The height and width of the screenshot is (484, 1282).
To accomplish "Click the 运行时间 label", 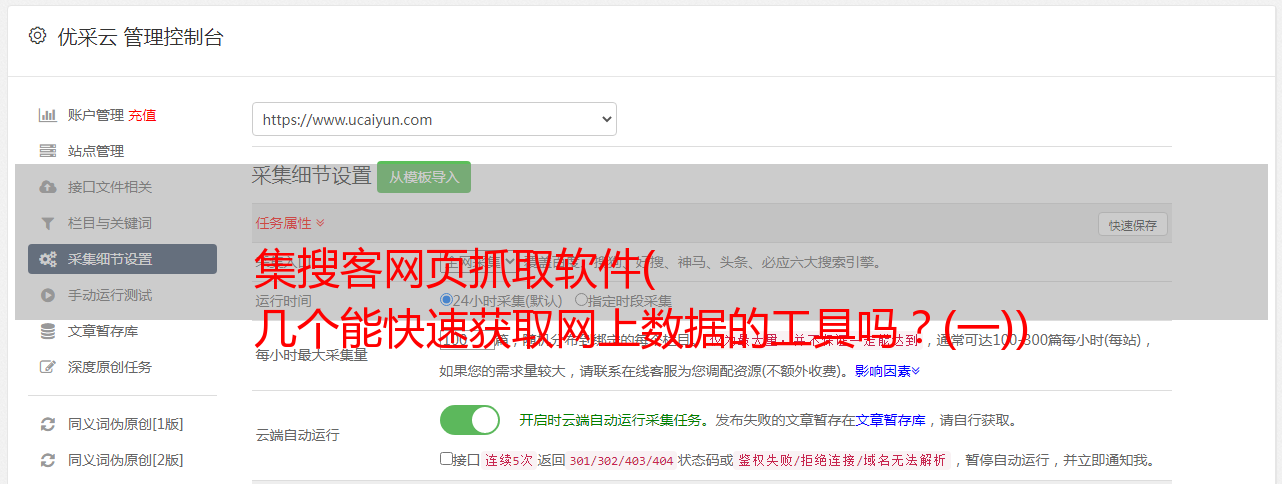I will tap(284, 300).
